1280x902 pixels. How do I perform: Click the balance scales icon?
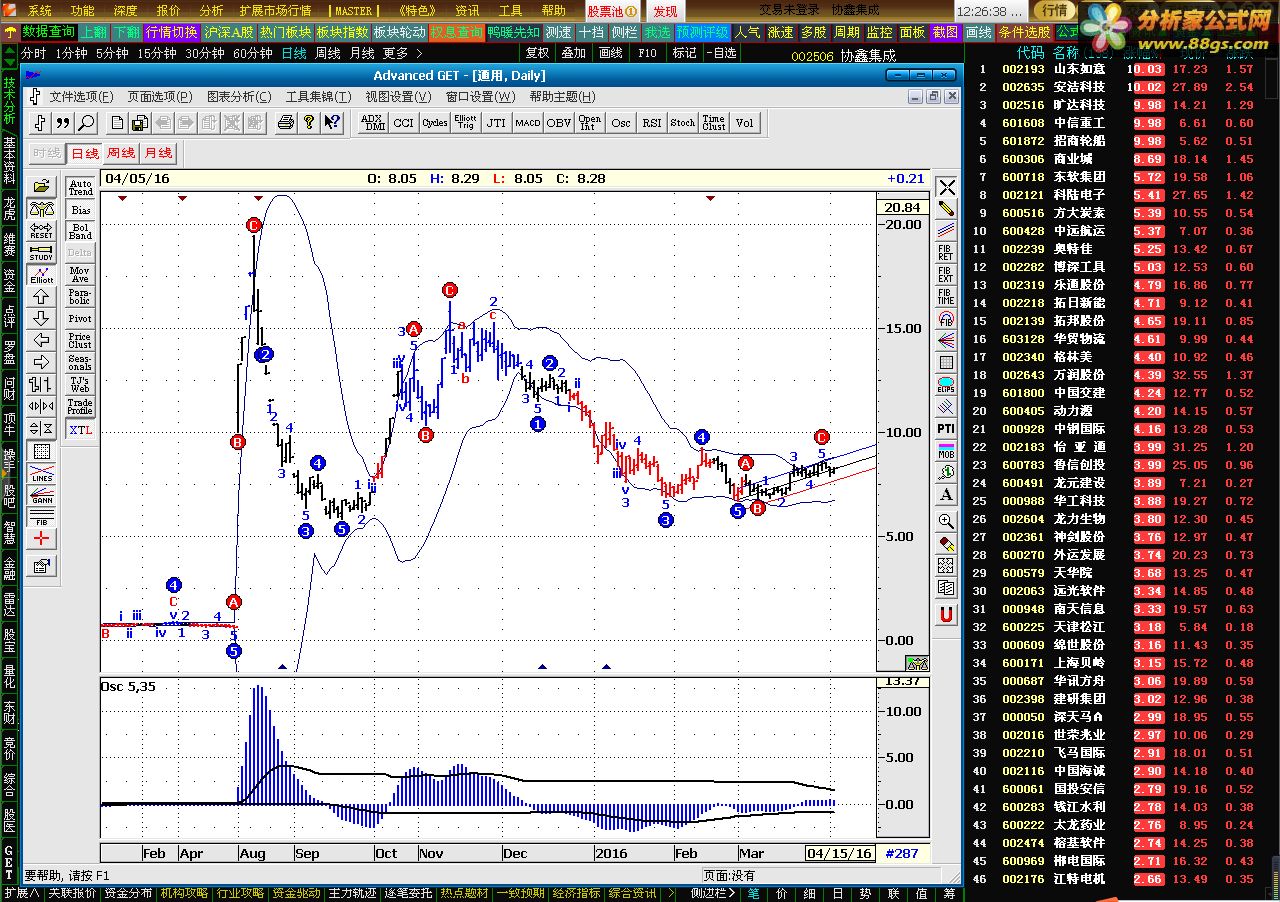[x=41, y=208]
